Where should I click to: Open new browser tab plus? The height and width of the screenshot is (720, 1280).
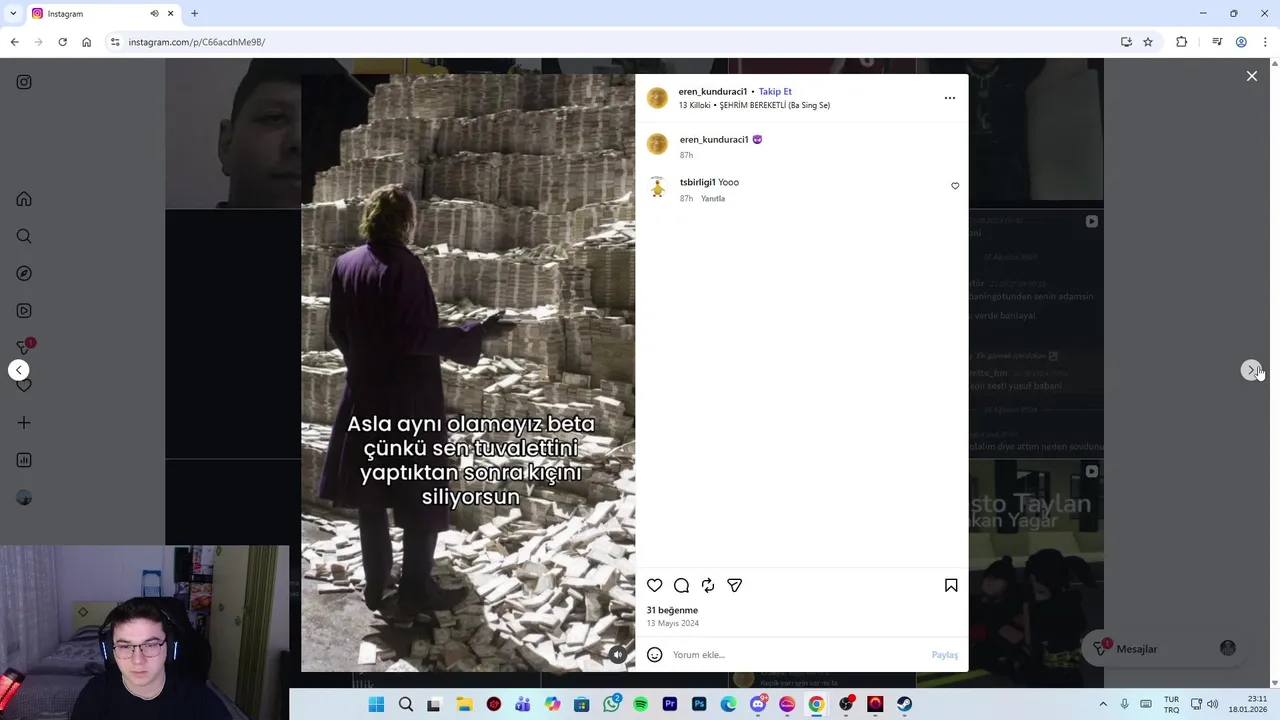pos(194,14)
